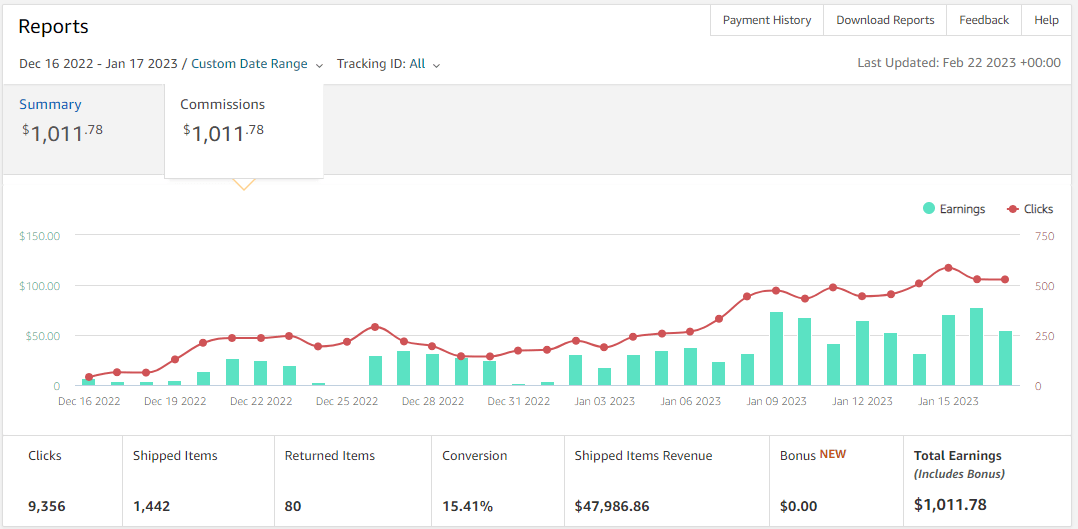Open the Payment History page
Image resolution: width=1078 pixels, height=529 pixels.
[x=766, y=20]
